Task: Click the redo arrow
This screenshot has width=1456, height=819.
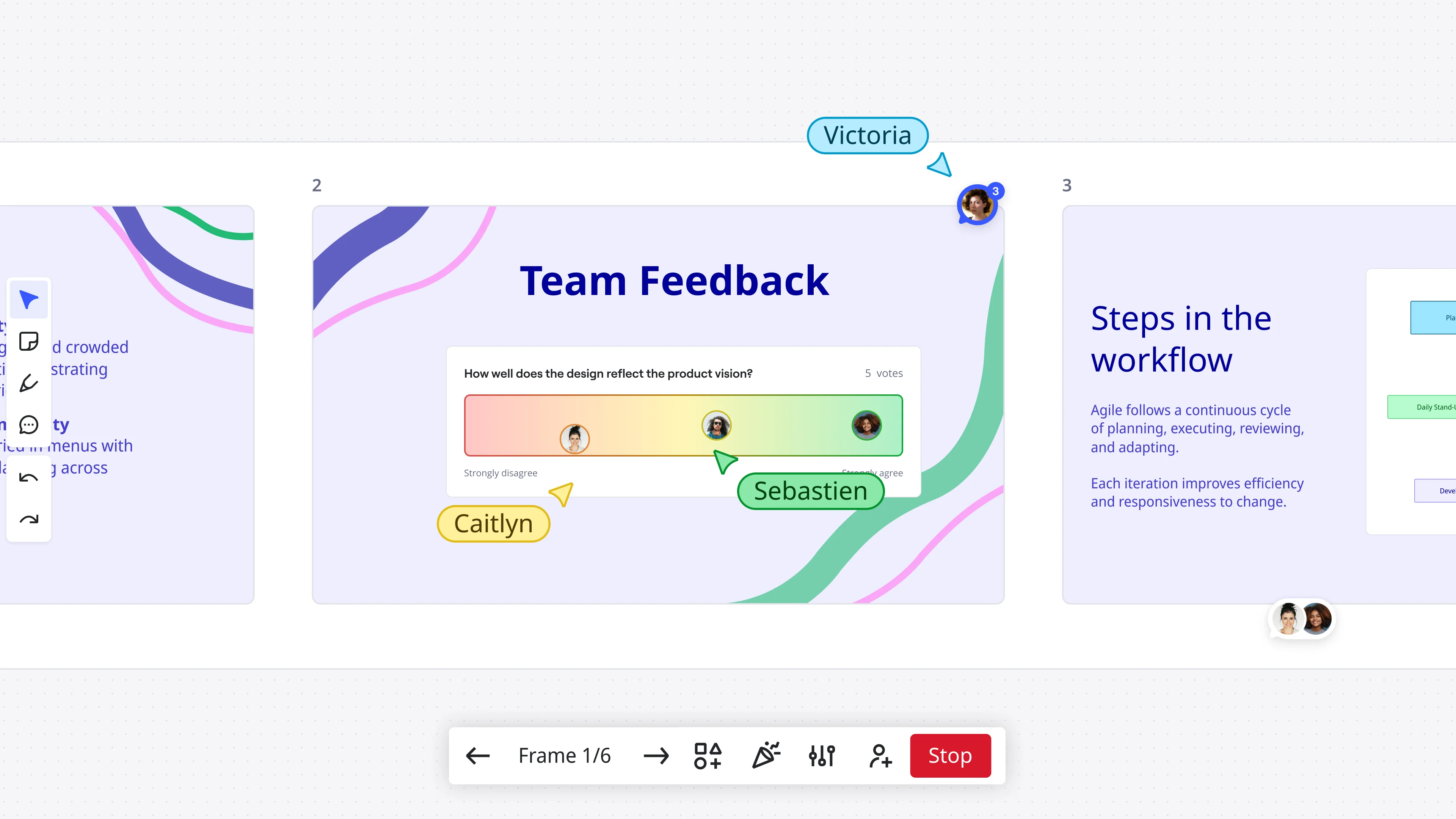Action: pyautogui.click(x=29, y=519)
